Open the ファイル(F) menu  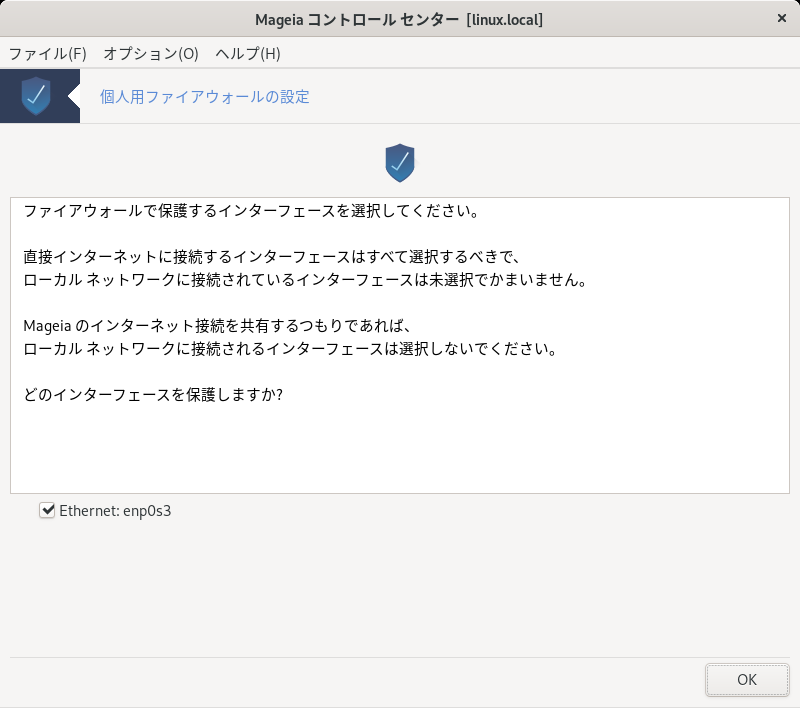47,54
